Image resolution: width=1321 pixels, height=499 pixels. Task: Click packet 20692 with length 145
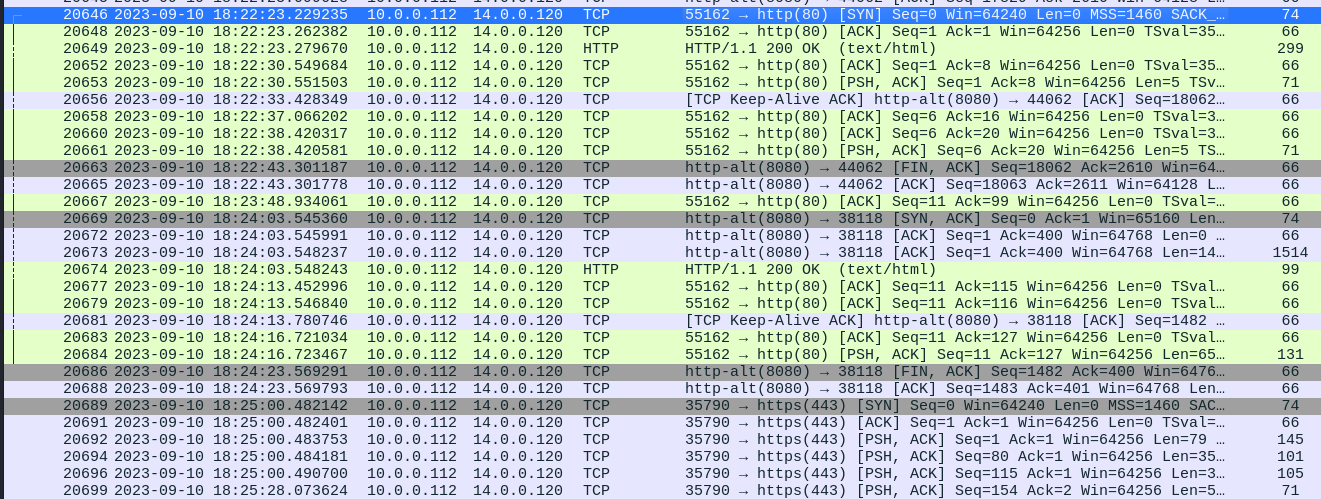pyautogui.click(x=660, y=440)
